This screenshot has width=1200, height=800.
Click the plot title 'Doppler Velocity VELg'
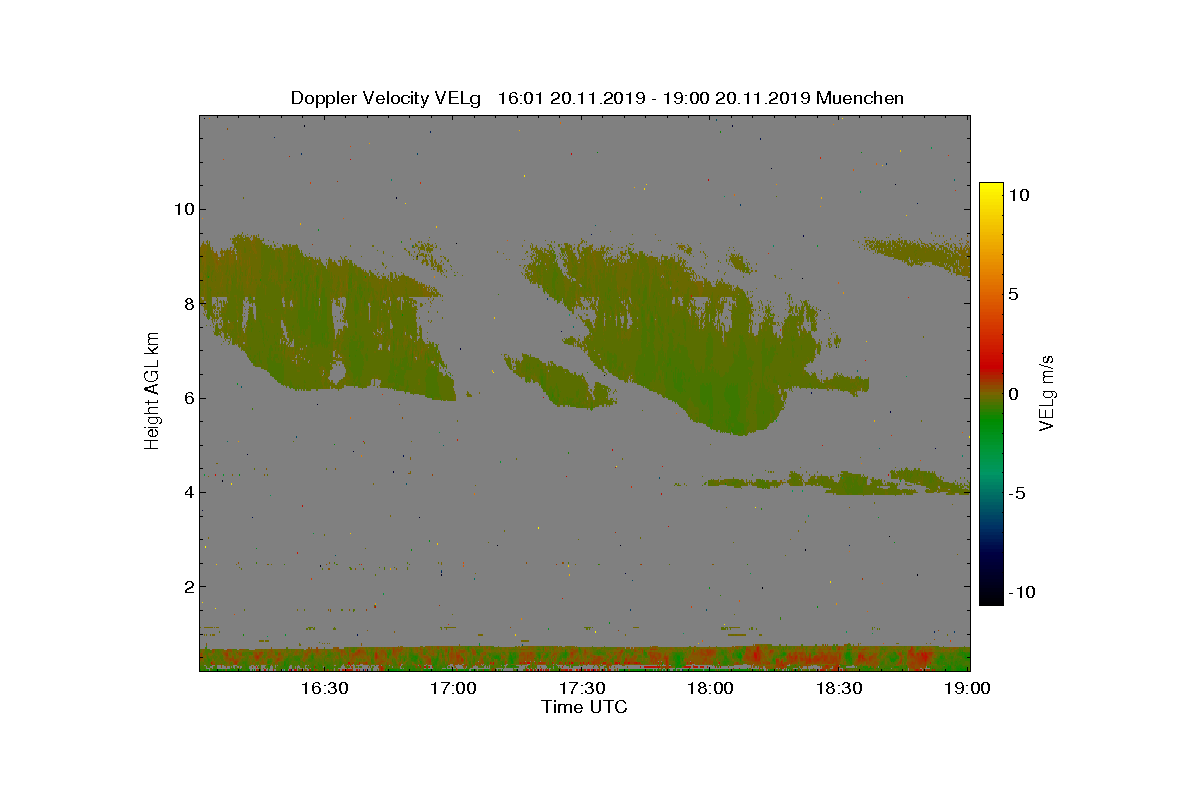[386, 98]
